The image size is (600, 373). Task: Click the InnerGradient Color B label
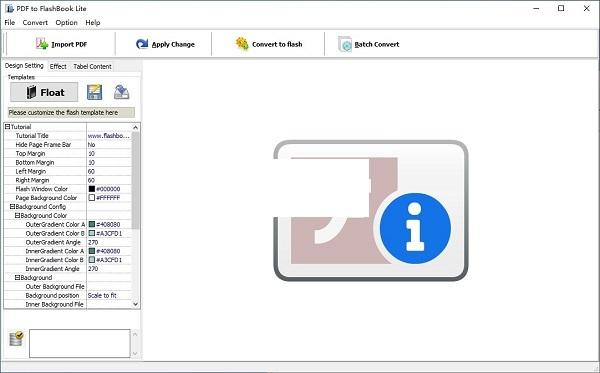coord(54,260)
